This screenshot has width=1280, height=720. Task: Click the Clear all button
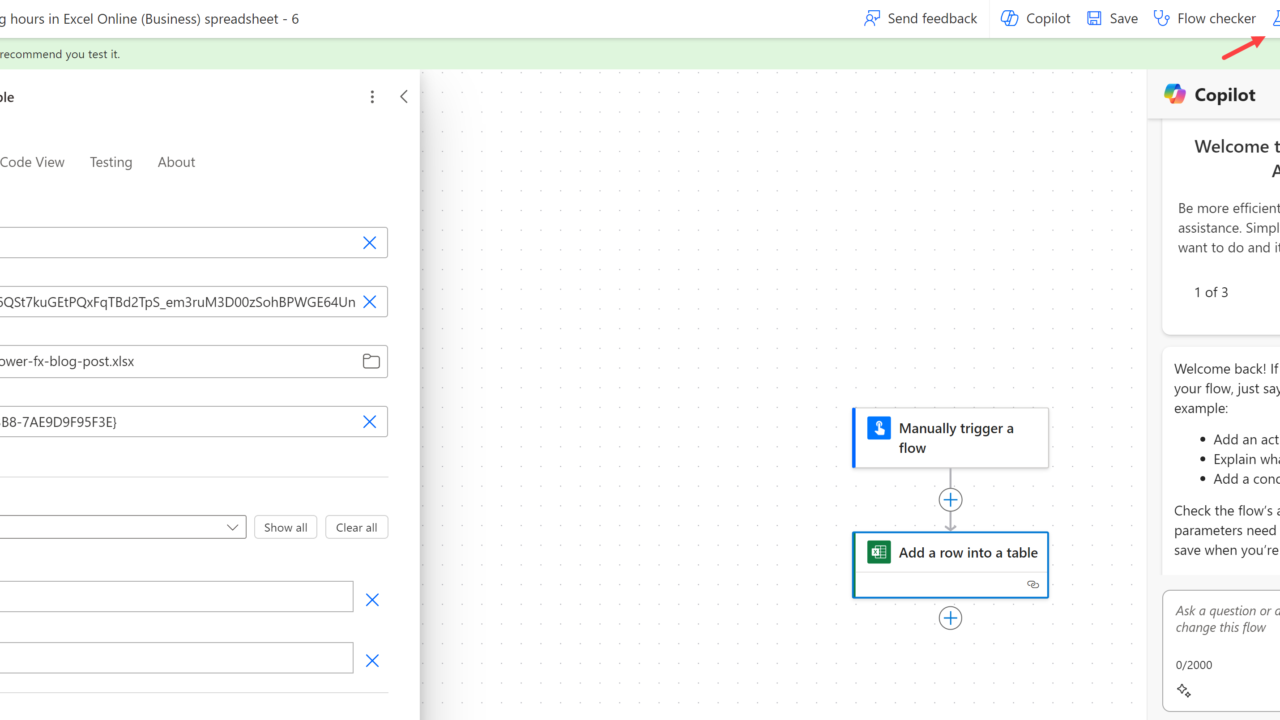point(356,527)
